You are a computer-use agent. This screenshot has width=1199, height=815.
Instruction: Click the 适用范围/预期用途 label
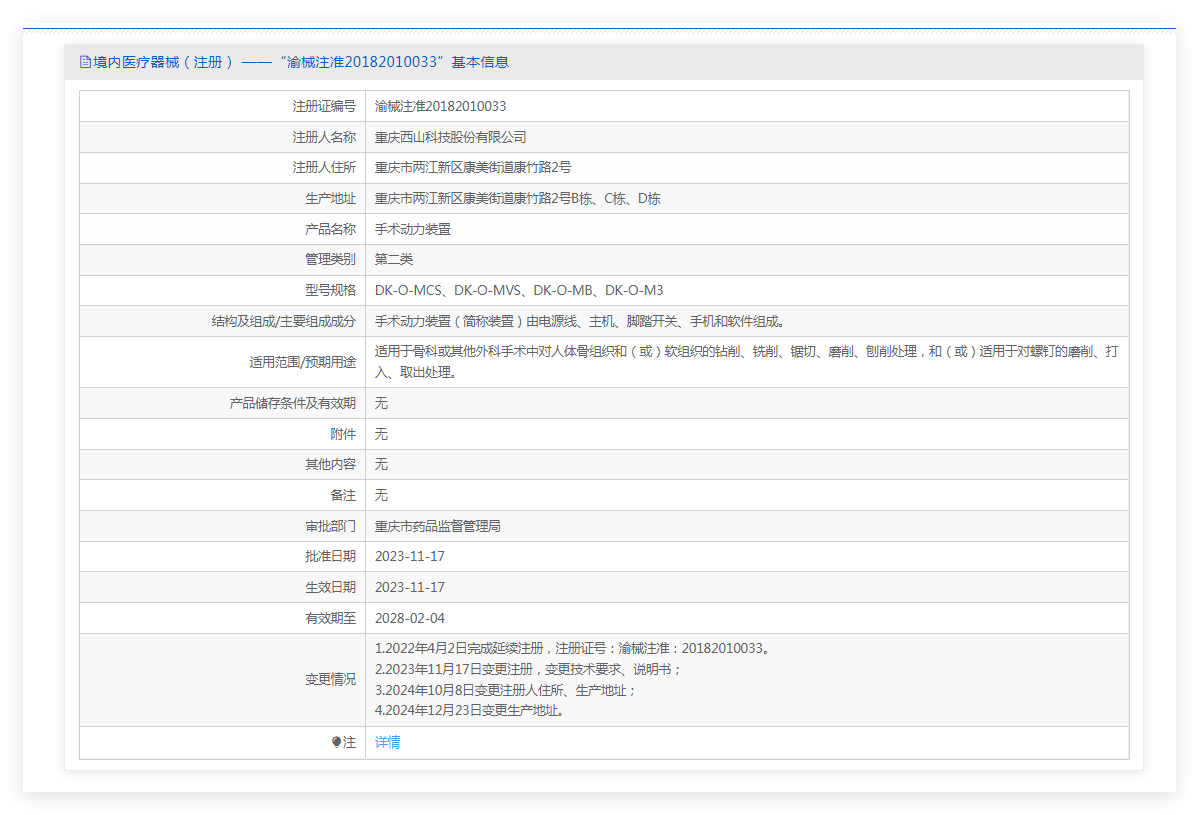pyautogui.click(x=303, y=362)
